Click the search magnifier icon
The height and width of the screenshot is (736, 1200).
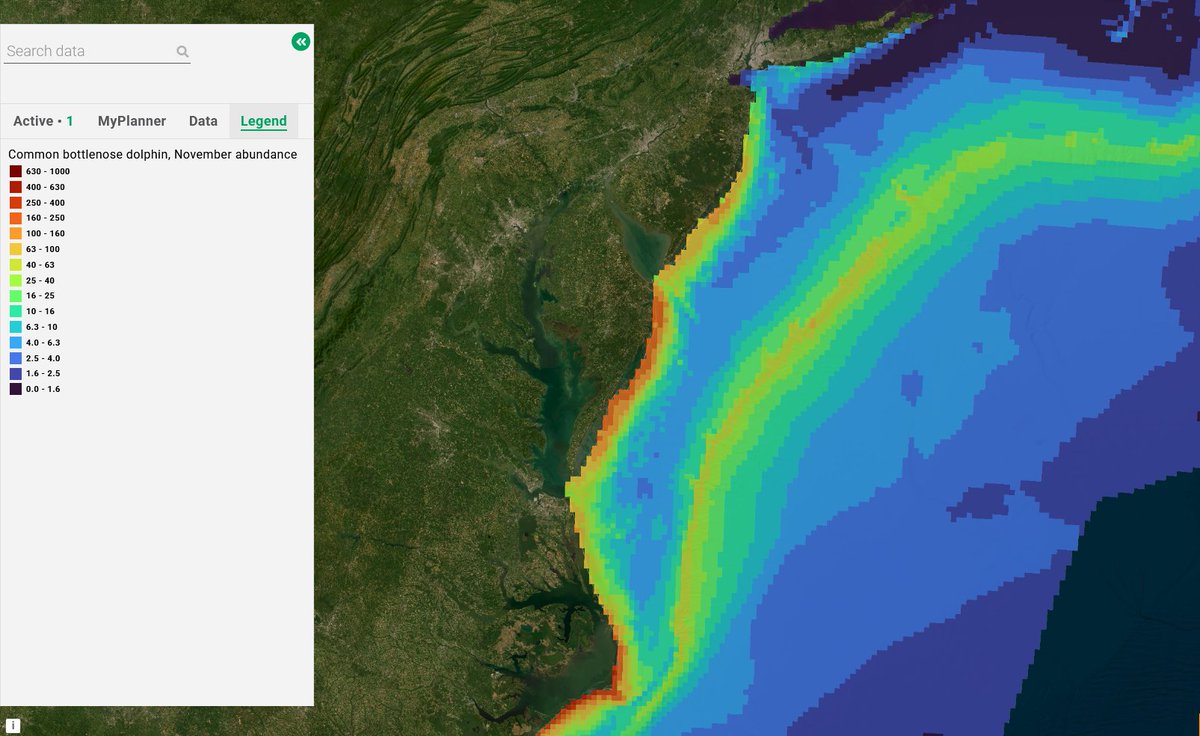(x=182, y=50)
